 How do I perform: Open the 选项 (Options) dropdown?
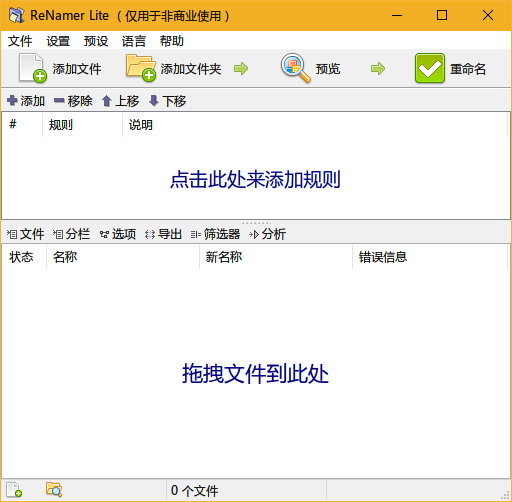click(118, 234)
